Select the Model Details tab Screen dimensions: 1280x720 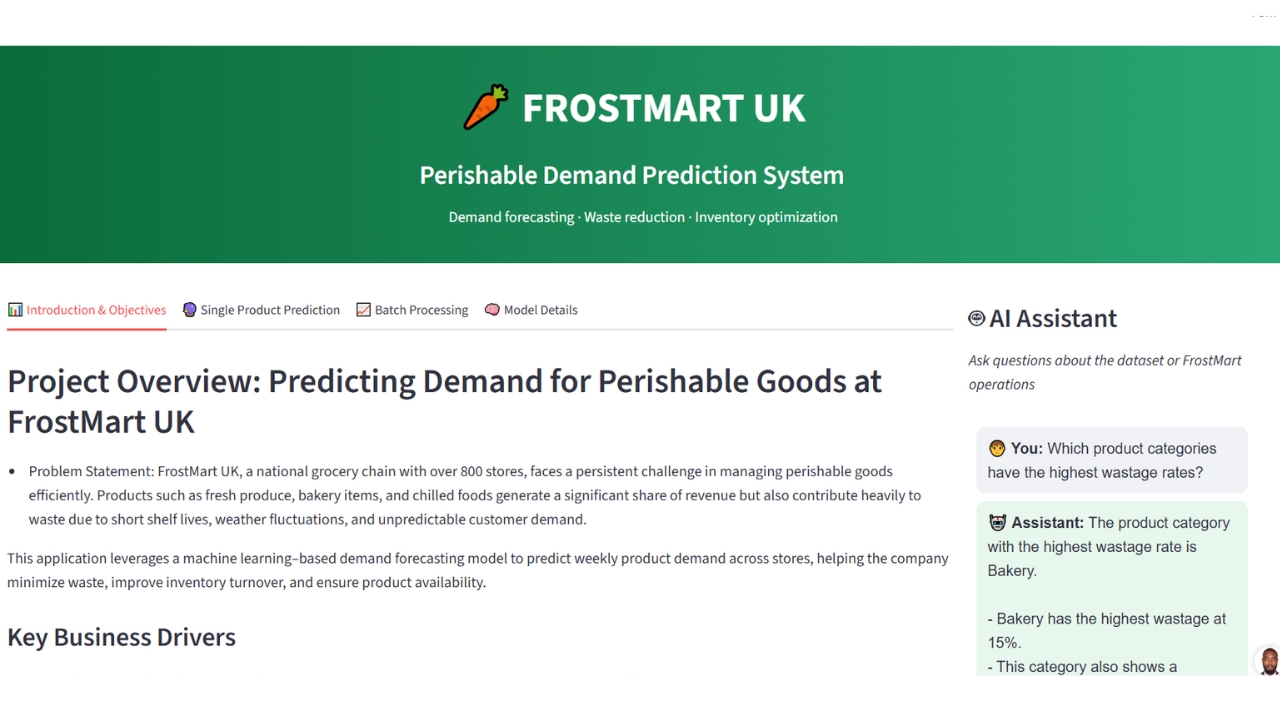coord(540,310)
